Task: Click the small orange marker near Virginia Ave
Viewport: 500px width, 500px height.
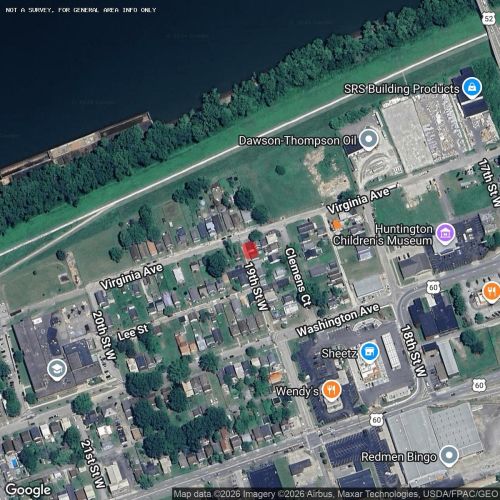Action: 336,224
